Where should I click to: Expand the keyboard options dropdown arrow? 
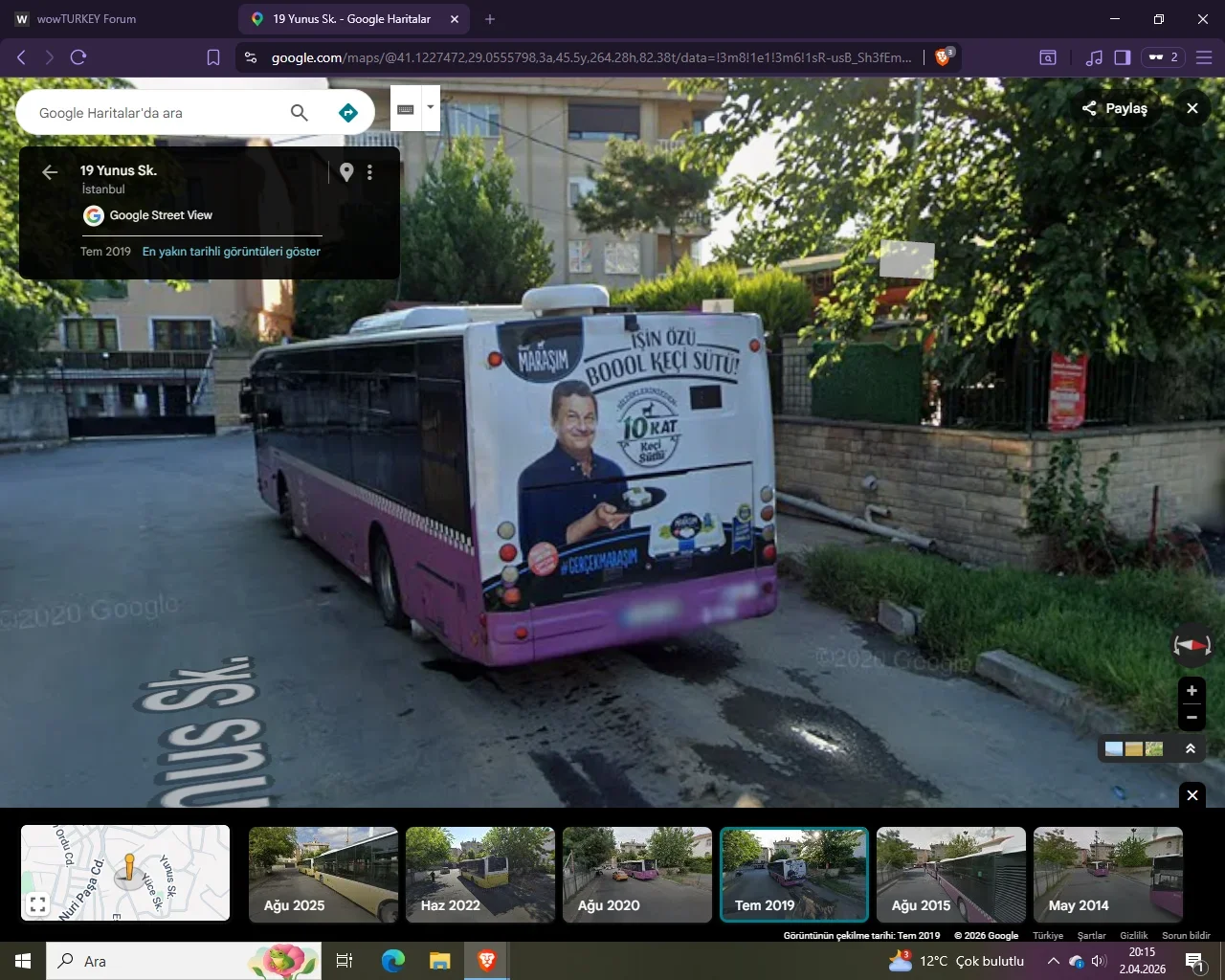coord(431,108)
